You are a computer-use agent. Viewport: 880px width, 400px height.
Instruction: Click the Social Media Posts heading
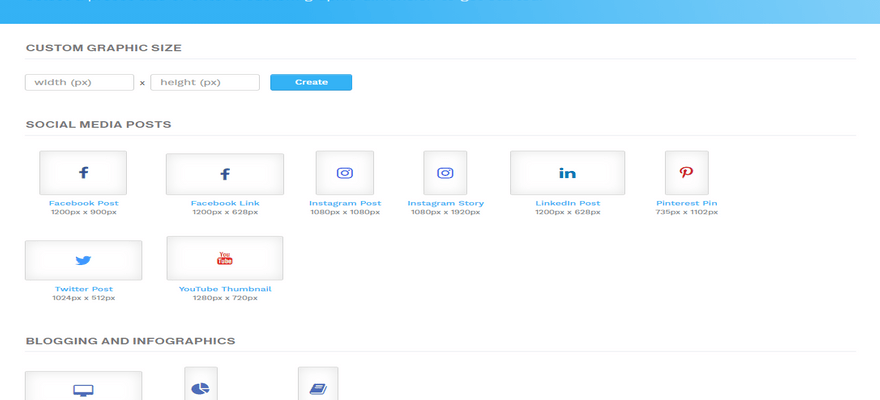pos(99,125)
